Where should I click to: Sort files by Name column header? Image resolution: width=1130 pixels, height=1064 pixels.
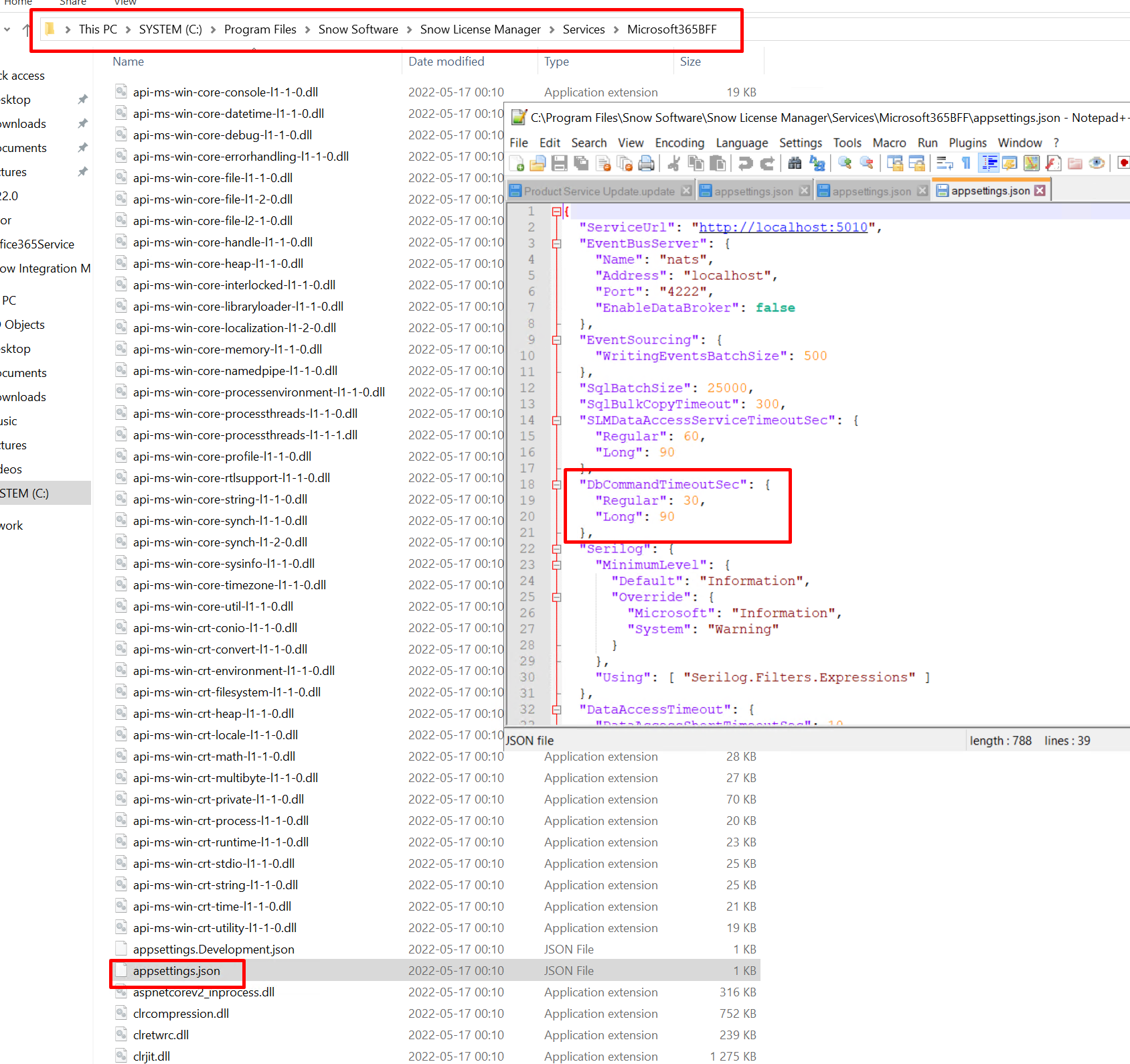pos(128,62)
